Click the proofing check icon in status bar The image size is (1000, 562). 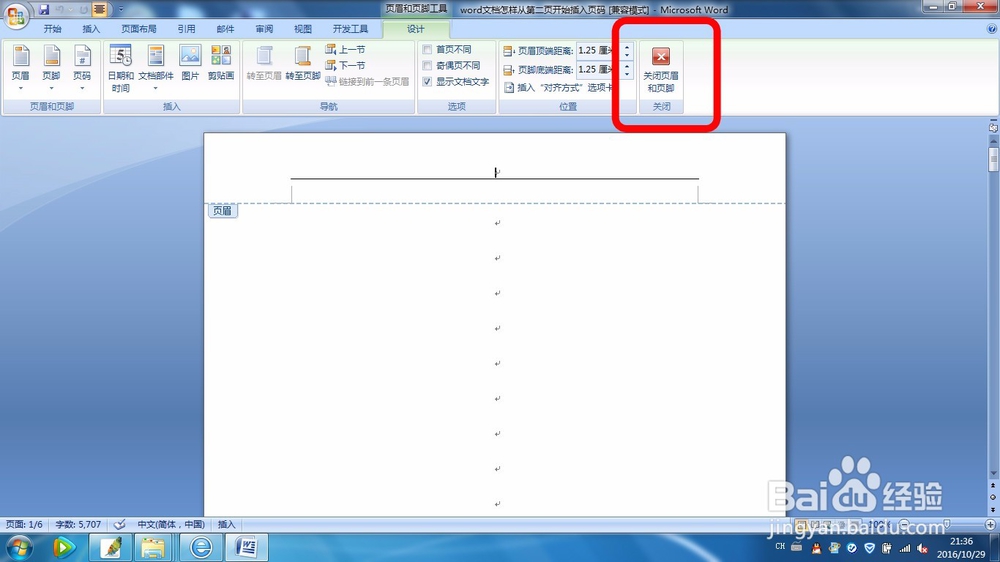point(120,524)
